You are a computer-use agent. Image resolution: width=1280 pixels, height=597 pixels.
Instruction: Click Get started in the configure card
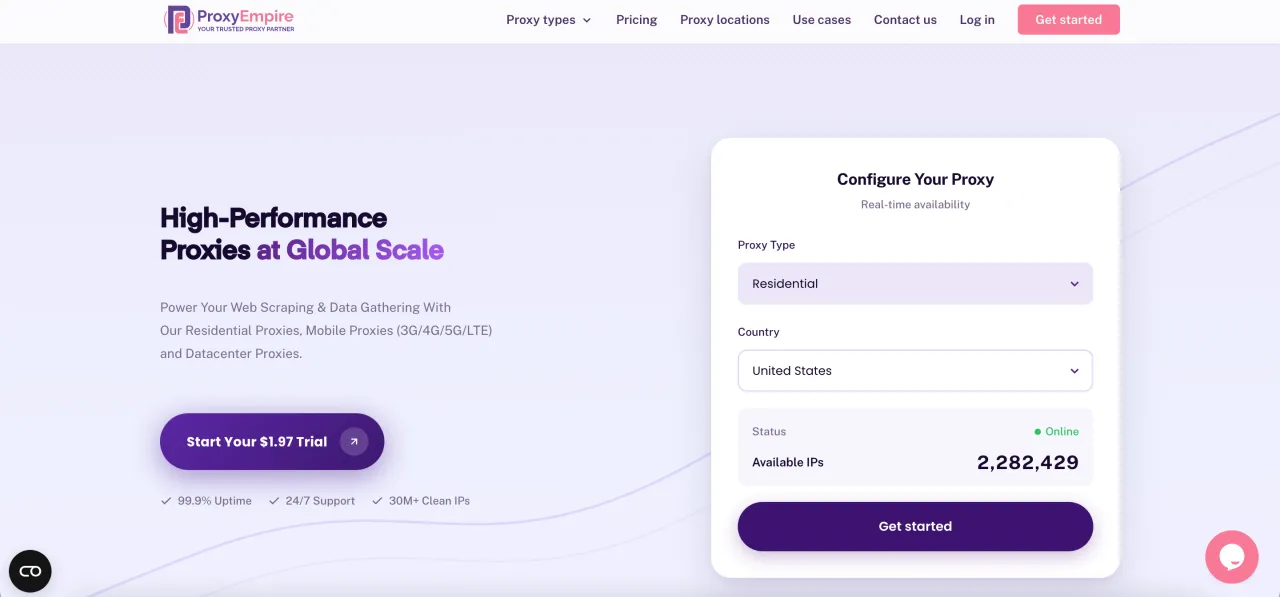tap(915, 526)
